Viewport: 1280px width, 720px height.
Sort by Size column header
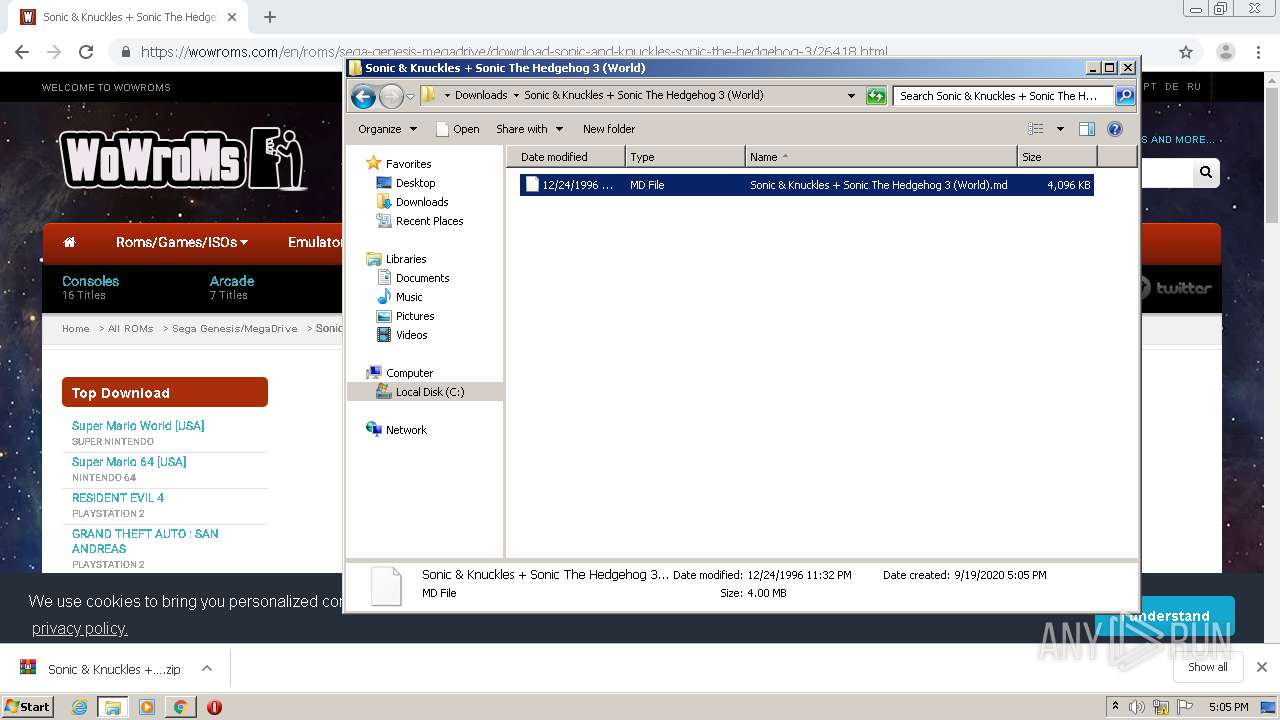[x=1058, y=157]
